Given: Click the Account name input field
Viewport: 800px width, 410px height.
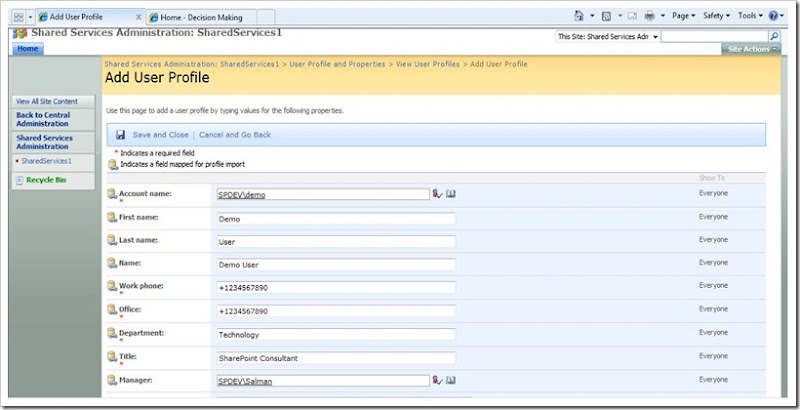Looking at the screenshot, I should (323, 194).
